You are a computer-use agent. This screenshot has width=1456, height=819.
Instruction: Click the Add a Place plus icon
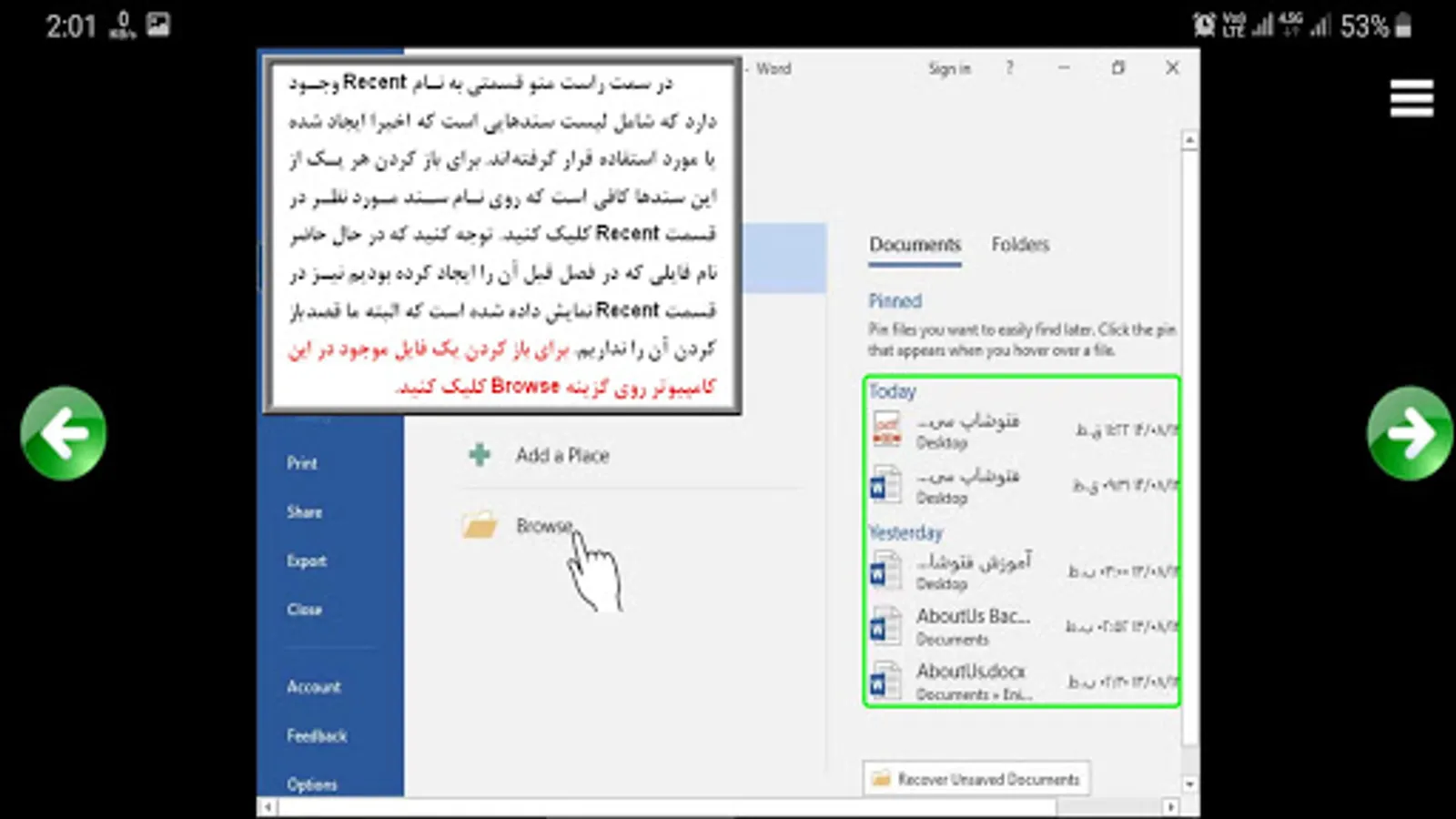(x=480, y=455)
